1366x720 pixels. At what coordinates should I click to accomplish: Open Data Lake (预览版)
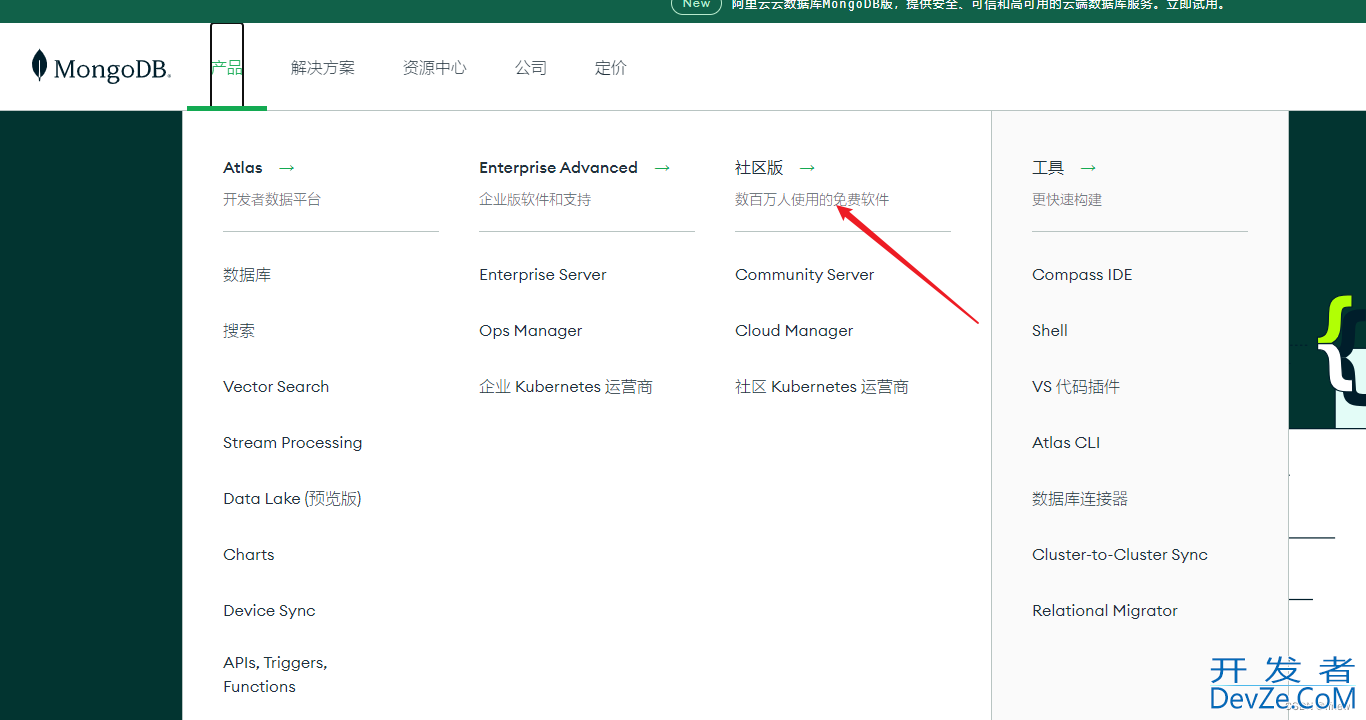pyautogui.click(x=292, y=499)
